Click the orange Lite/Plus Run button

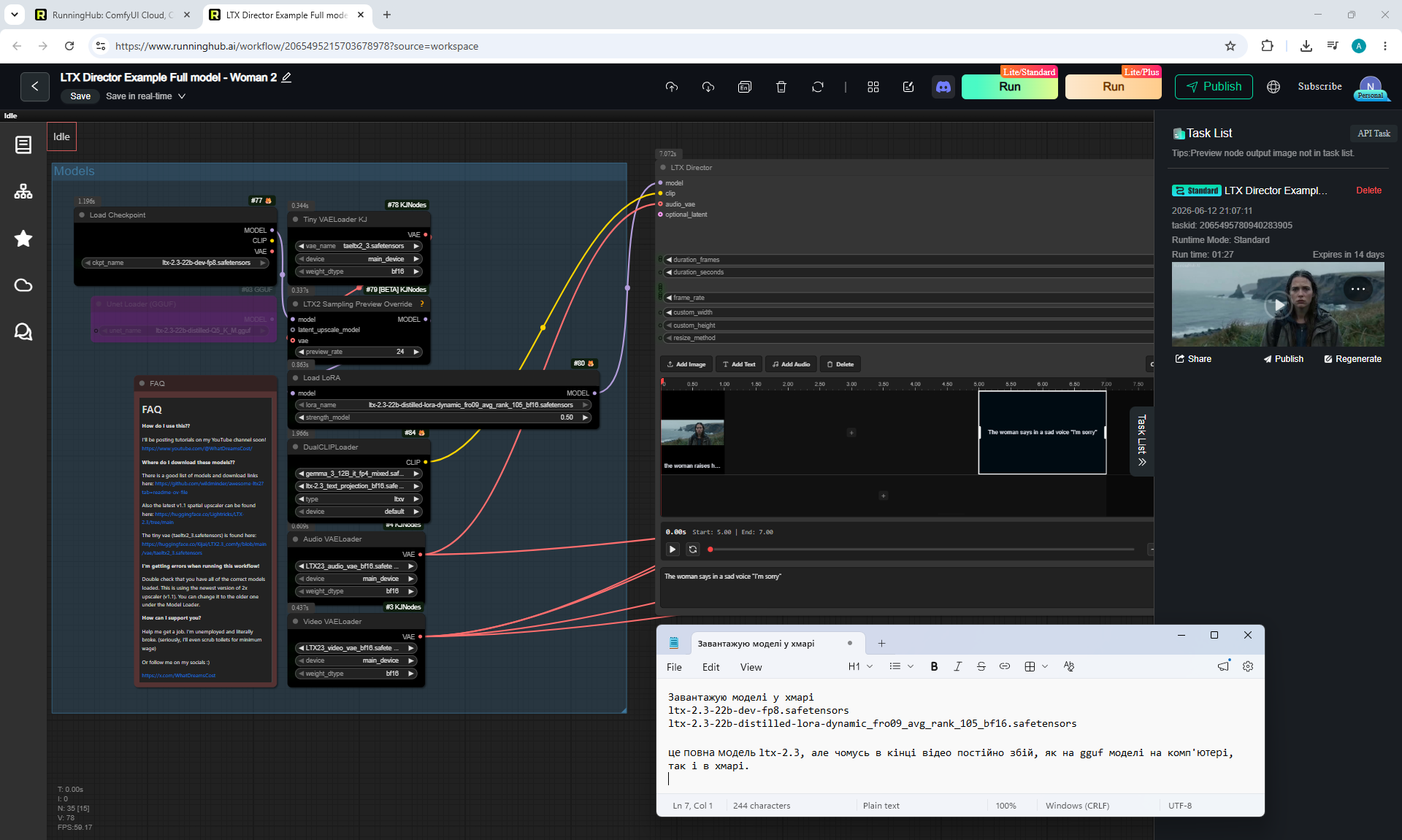1113,87
